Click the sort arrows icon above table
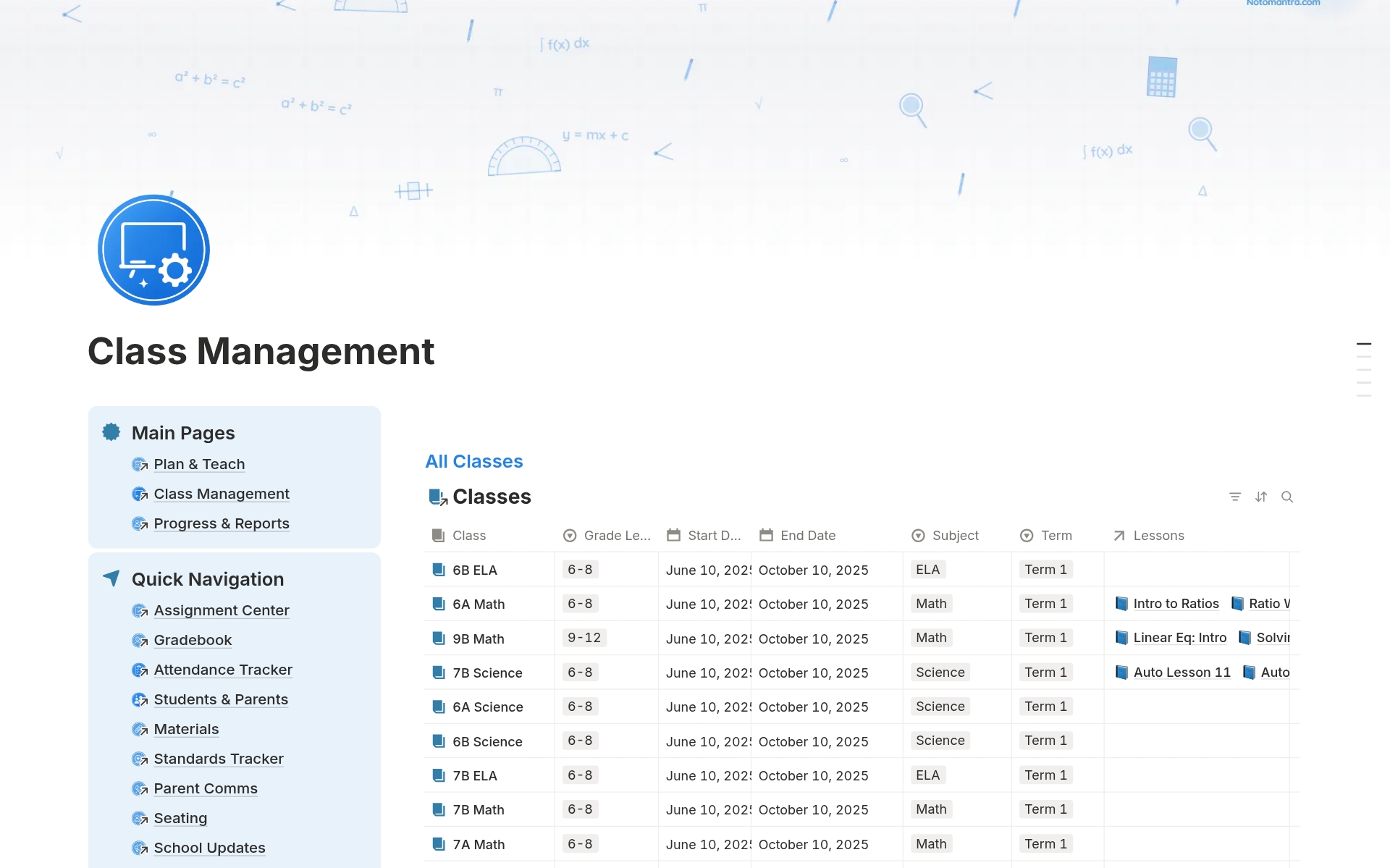Image resolution: width=1390 pixels, height=868 pixels. pyautogui.click(x=1261, y=497)
